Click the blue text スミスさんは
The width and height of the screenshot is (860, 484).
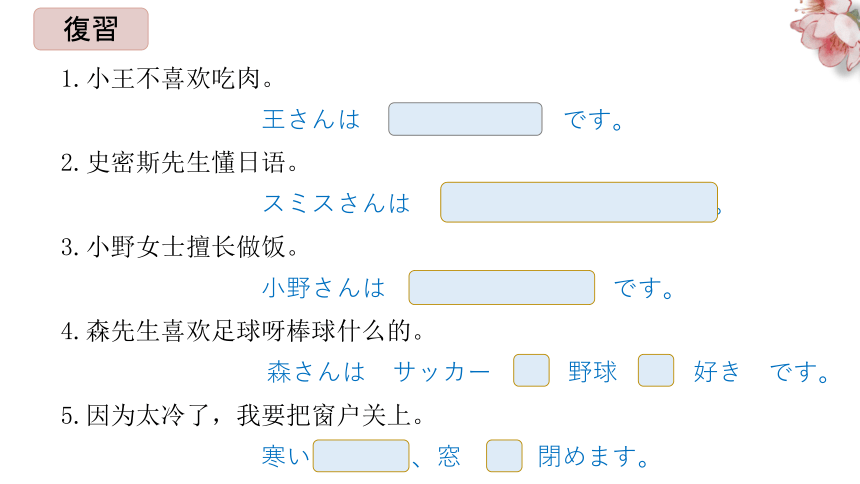coord(337,204)
